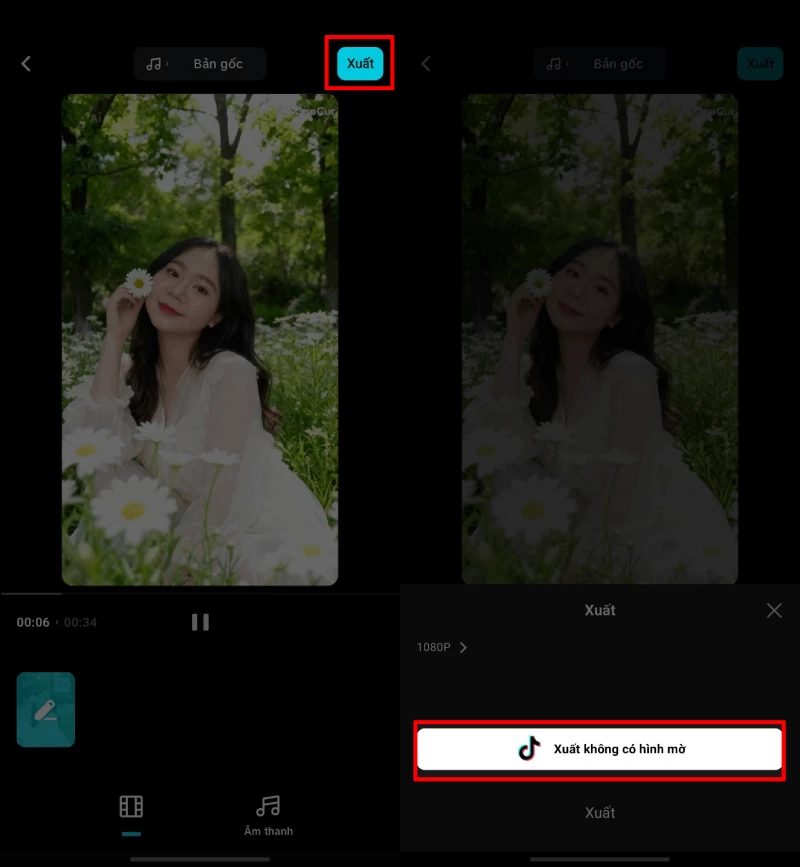Expand the 1080P resolution option
Image resolution: width=800 pixels, height=867 pixels.
442,647
